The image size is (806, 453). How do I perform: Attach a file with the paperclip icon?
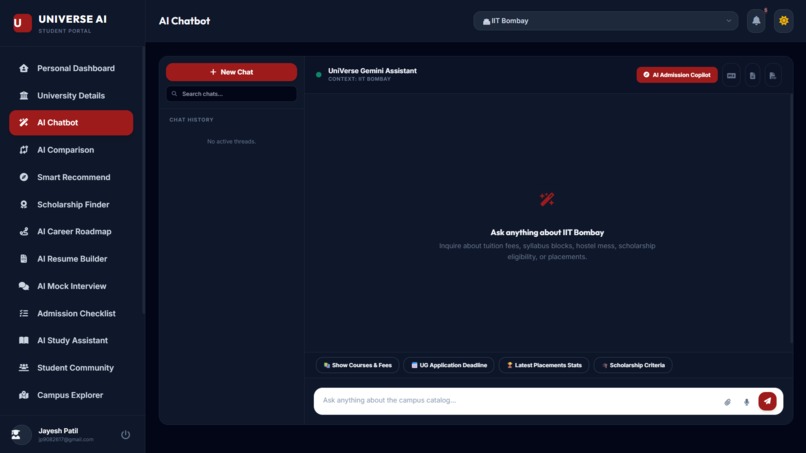click(x=727, y=402)
